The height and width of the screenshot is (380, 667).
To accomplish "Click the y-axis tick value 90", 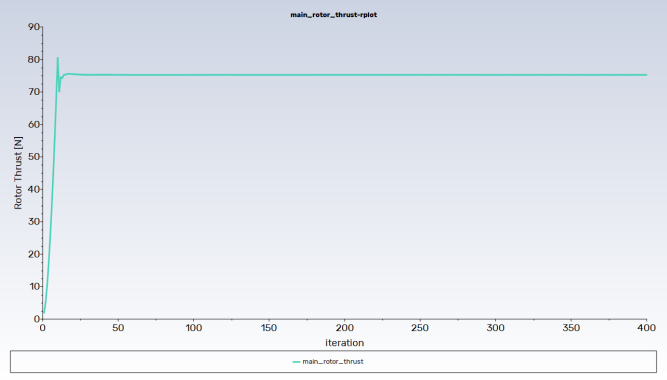I will [x=34, y=27].
